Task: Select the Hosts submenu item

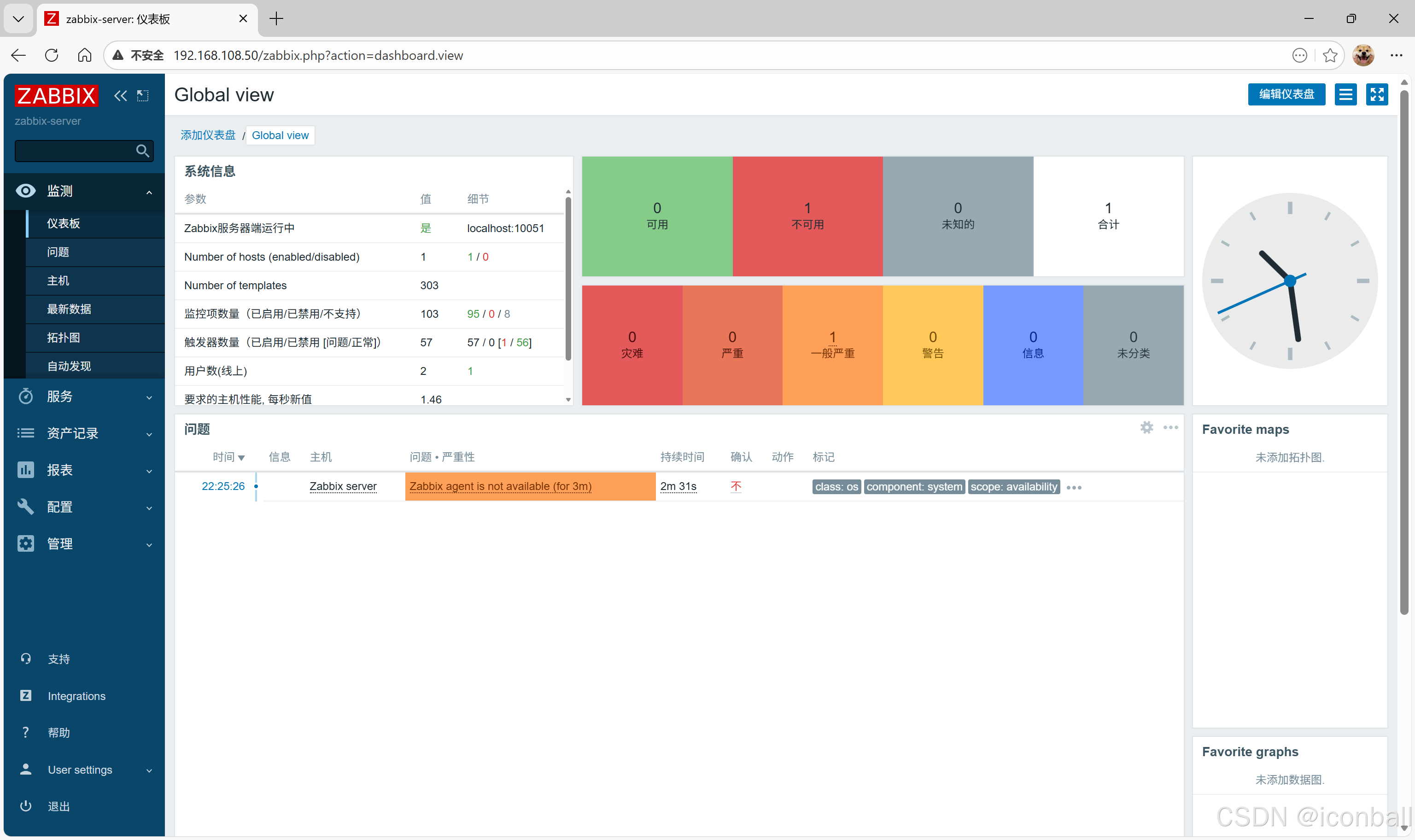Action: pos(58,281)
